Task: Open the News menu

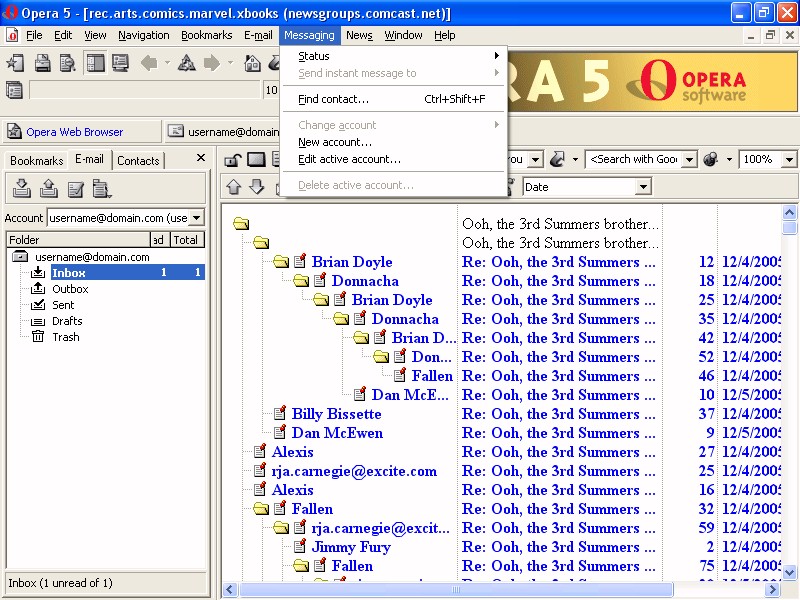Action: (359, 35)
